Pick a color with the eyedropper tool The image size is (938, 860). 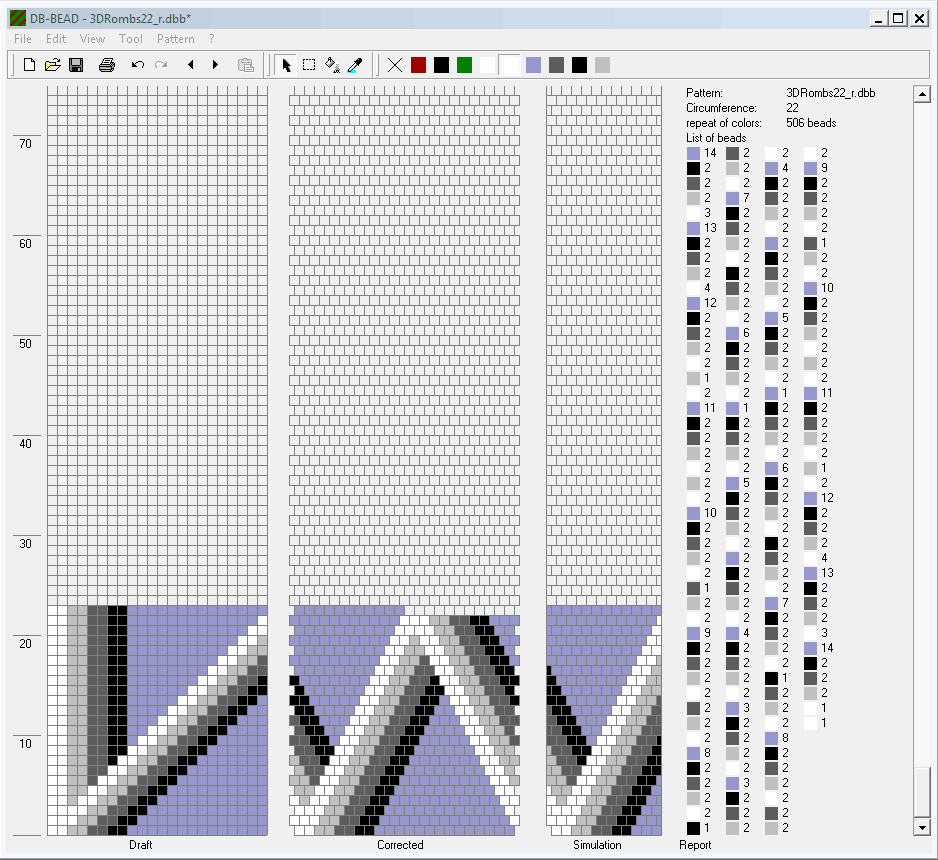(x=355, y=65)
